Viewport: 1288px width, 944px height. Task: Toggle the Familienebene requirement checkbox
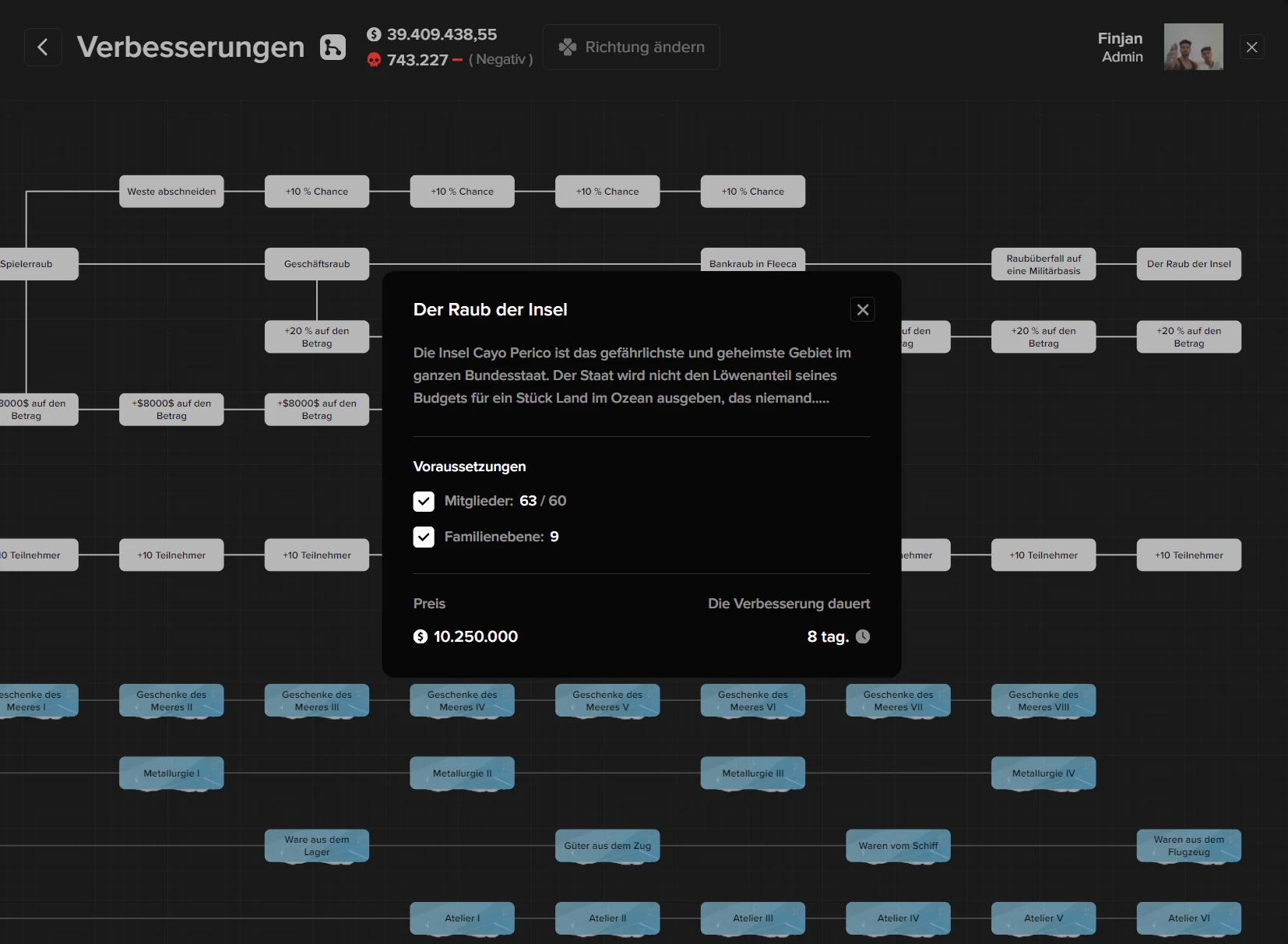click(424, 537)
